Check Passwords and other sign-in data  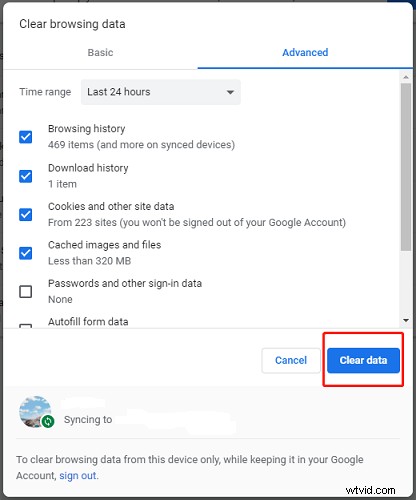26,291
